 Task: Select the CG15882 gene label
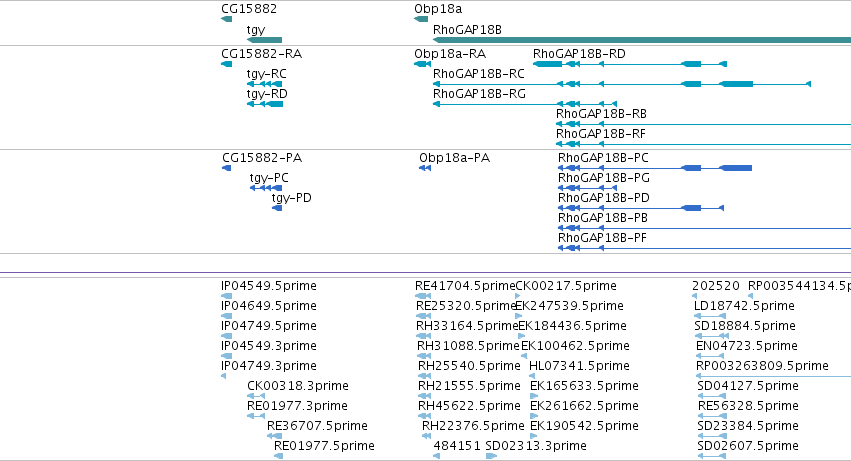point(249,9)
